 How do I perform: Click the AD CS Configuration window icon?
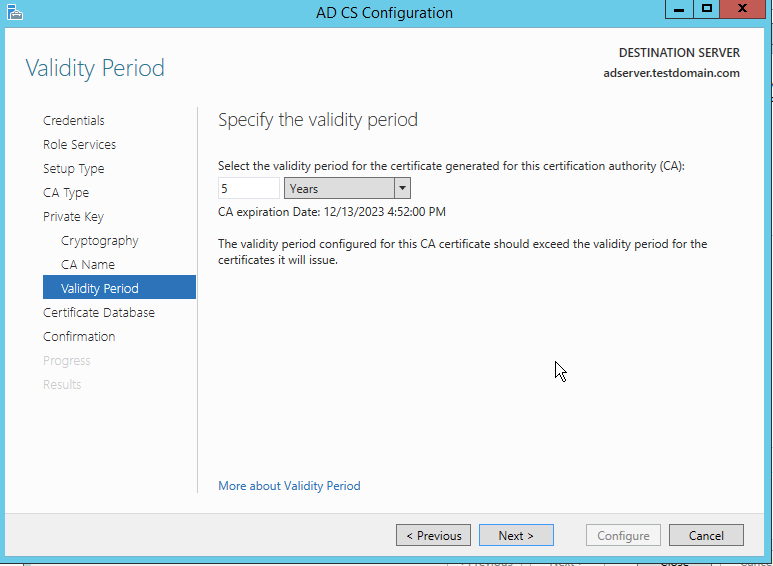pyautogui.click(x=12, y=12)
